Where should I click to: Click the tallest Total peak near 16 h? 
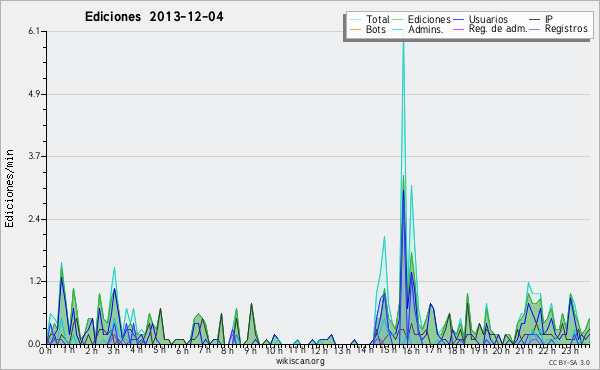(x=403, y=42)
